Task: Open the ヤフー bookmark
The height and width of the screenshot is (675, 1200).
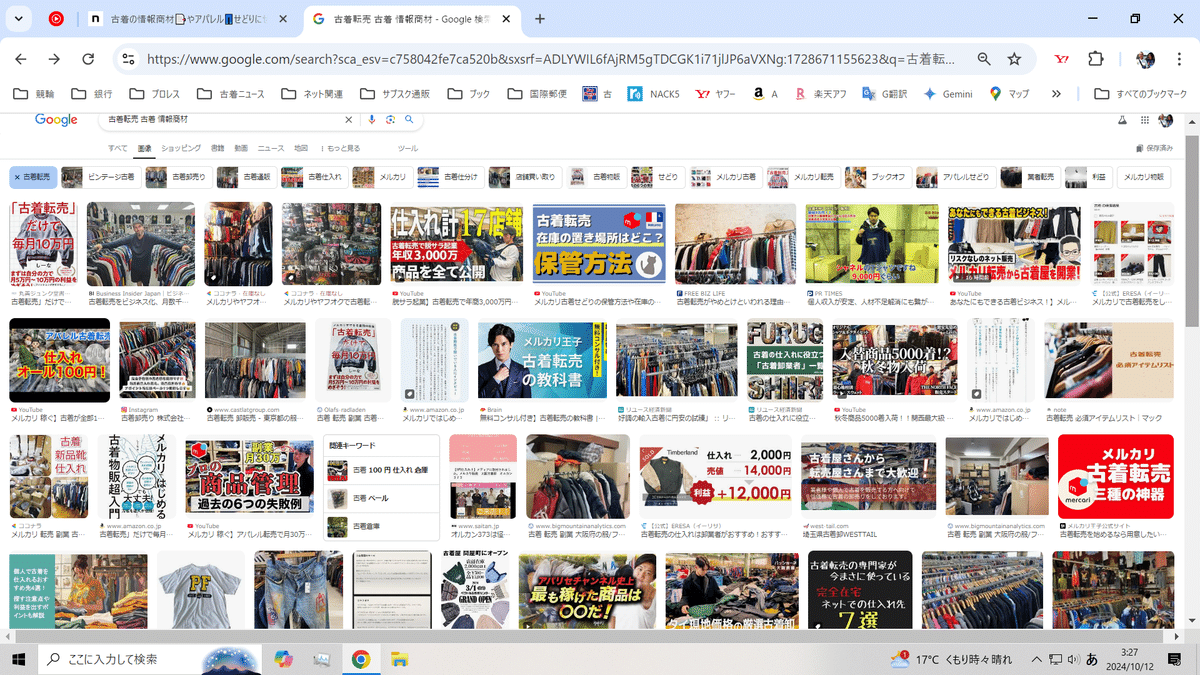Action: 716,93
